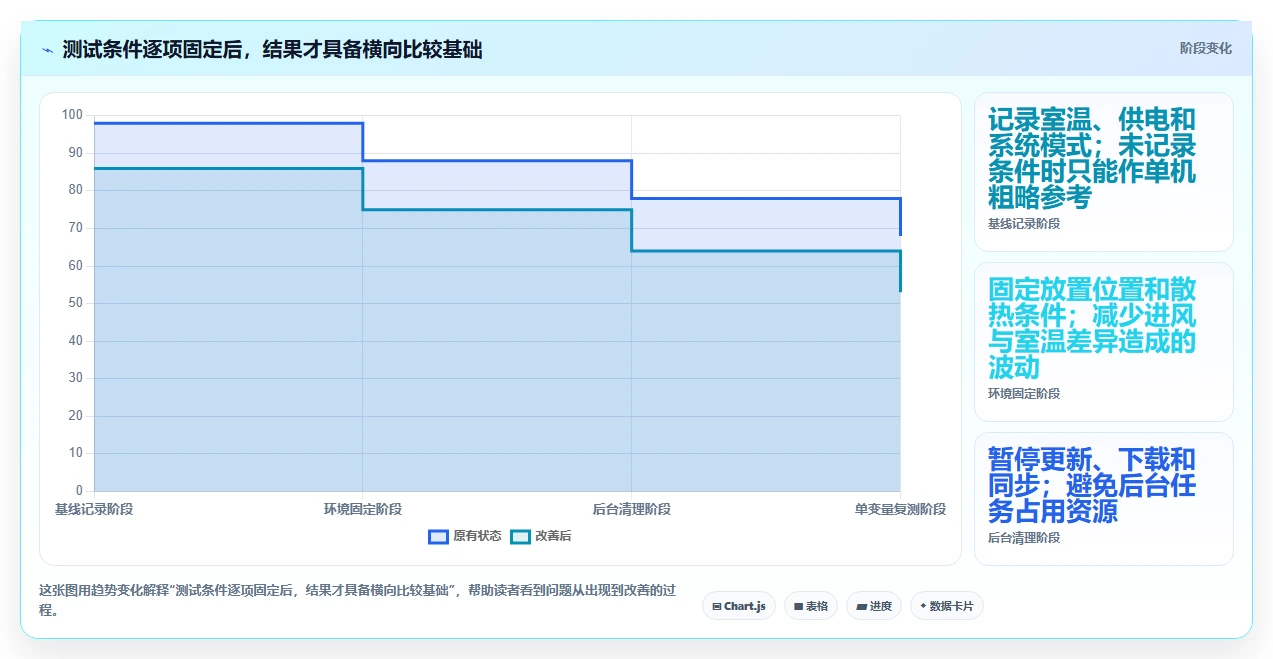
Task: Toggle the 改善后 legend color box
Action: coord(520,536)
